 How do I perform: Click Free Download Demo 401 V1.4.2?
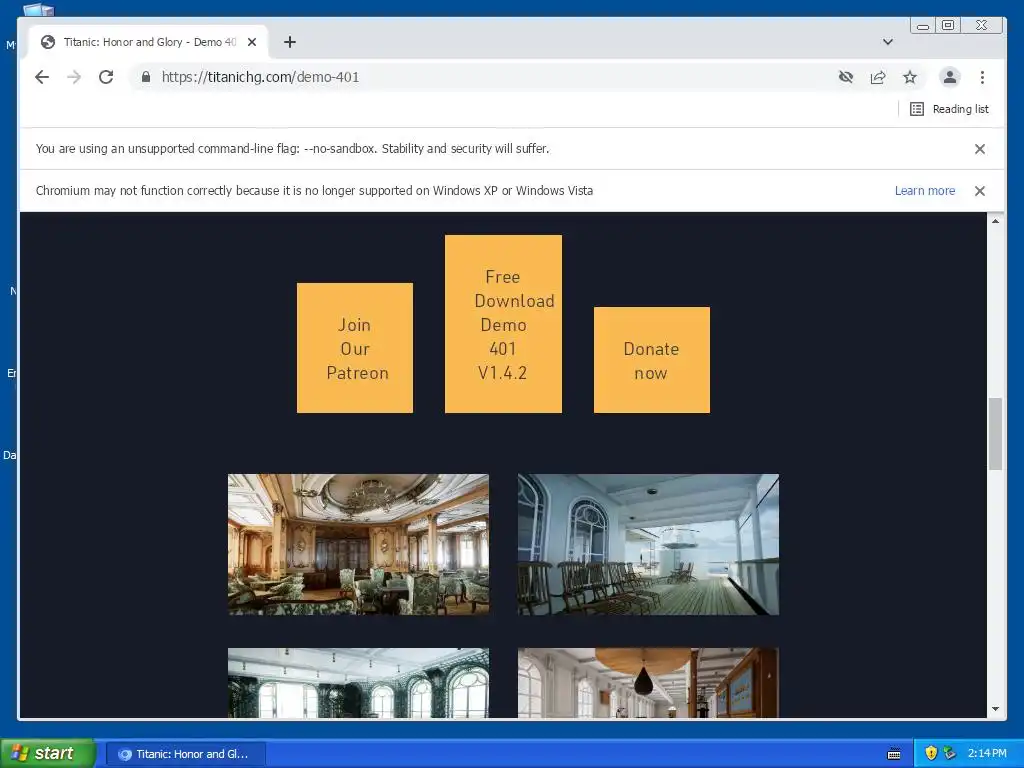tap(503, 324)
